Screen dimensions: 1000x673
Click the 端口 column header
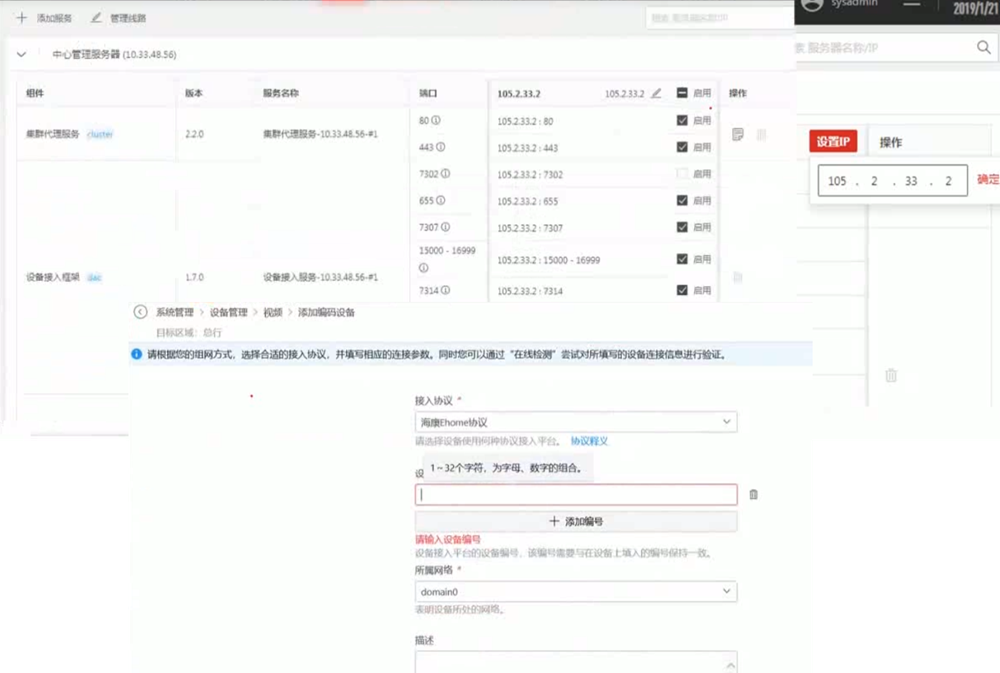[428, 93]
